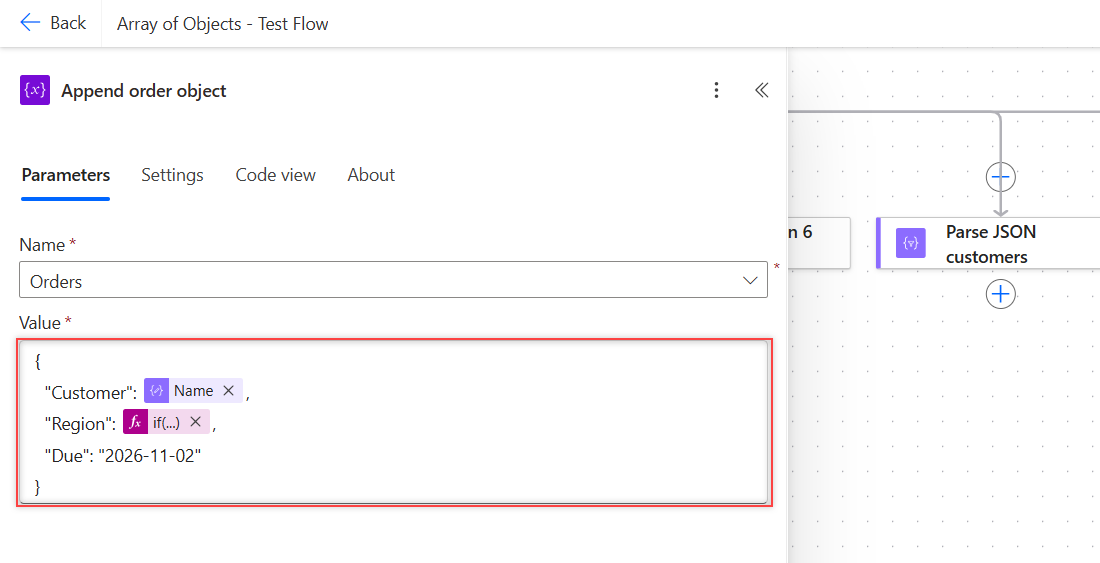
Task: Open the three-dot menu for Append order object
Action: tap(716, 90)
